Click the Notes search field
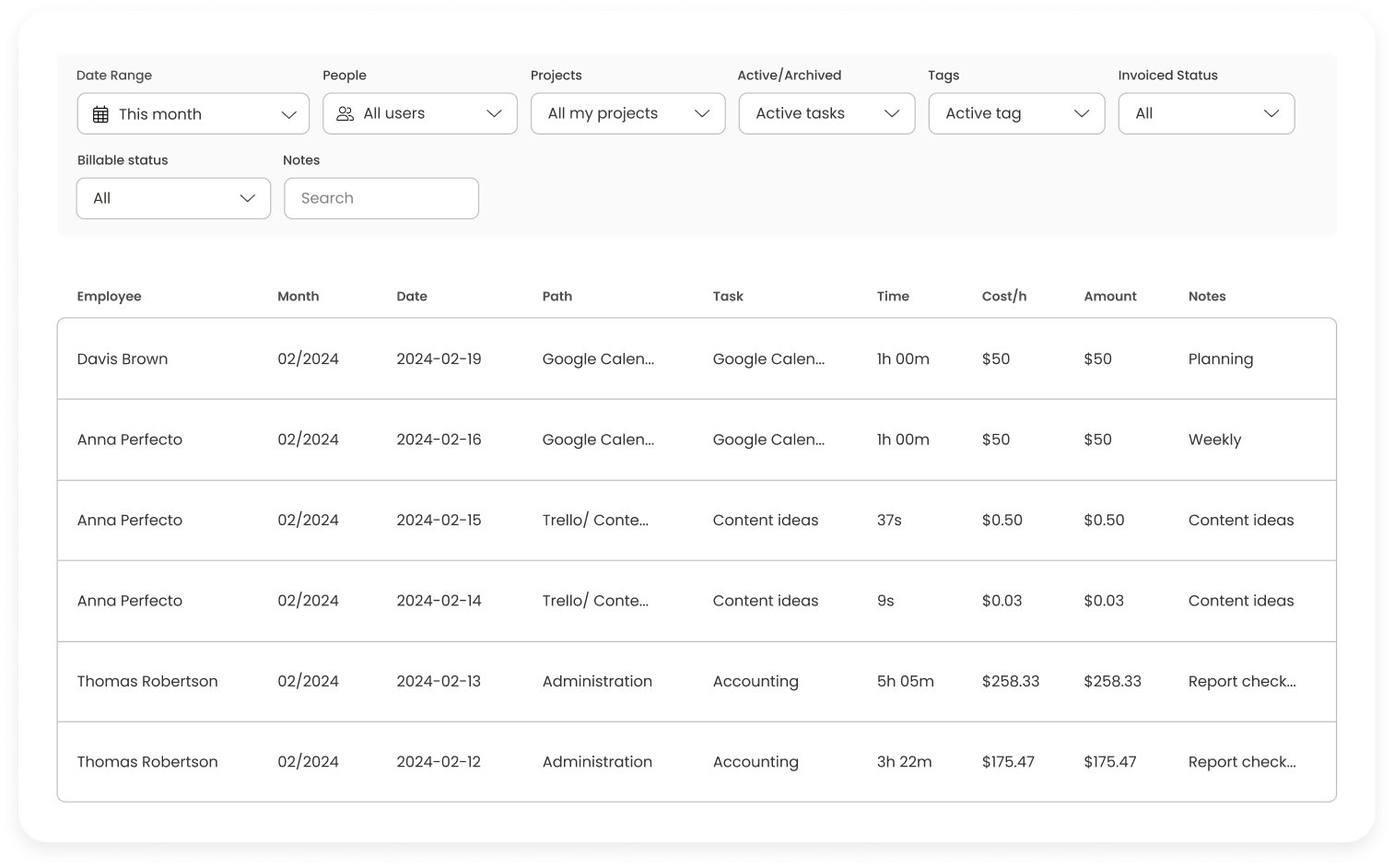 point(381,198)
